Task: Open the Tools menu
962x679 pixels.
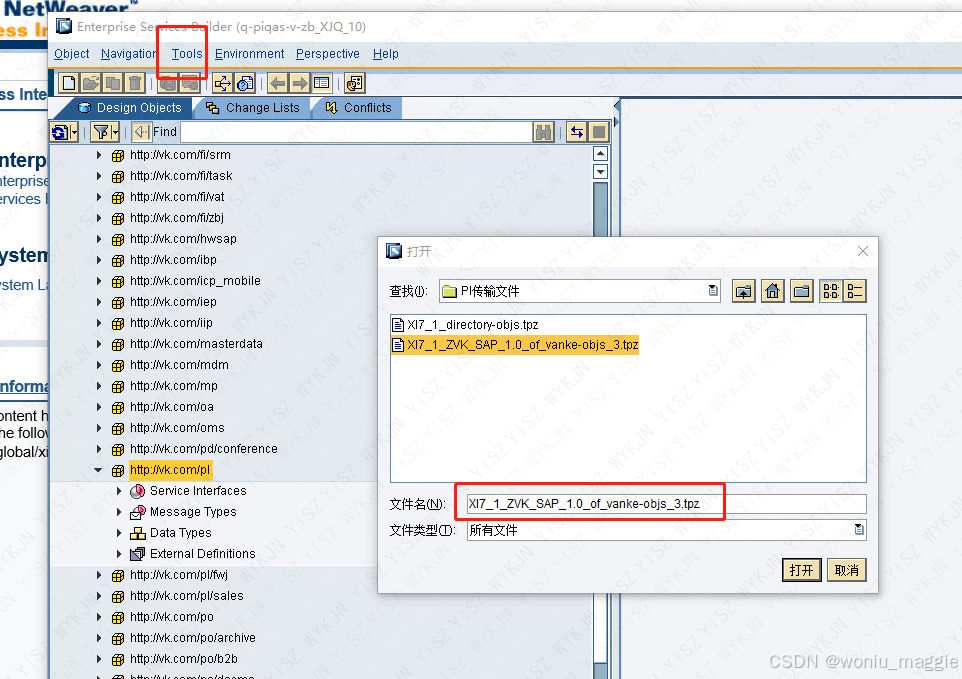Action: click(187, 54)
